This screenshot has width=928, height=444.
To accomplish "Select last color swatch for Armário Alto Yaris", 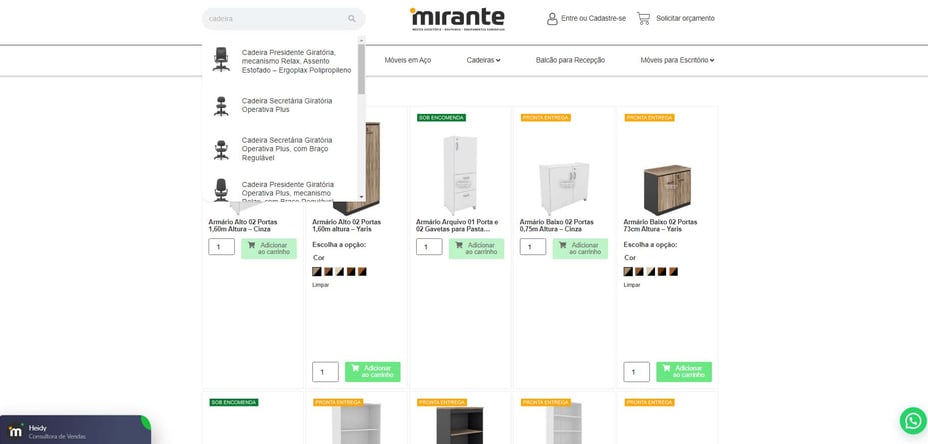I will click(362, 272).
